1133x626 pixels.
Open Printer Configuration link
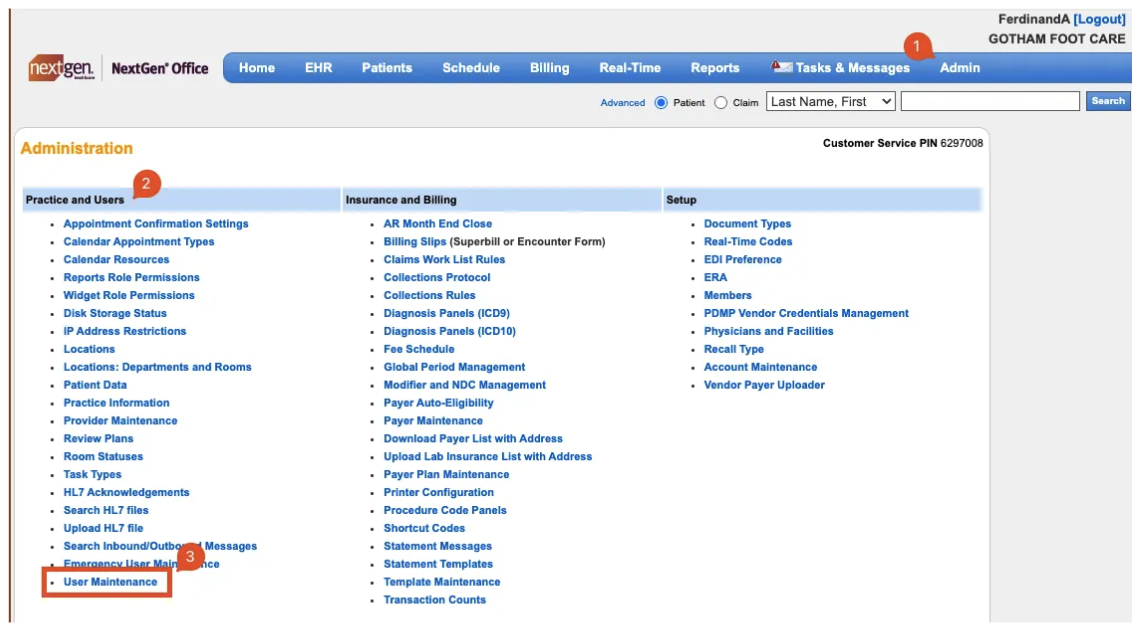click(439, 492)
